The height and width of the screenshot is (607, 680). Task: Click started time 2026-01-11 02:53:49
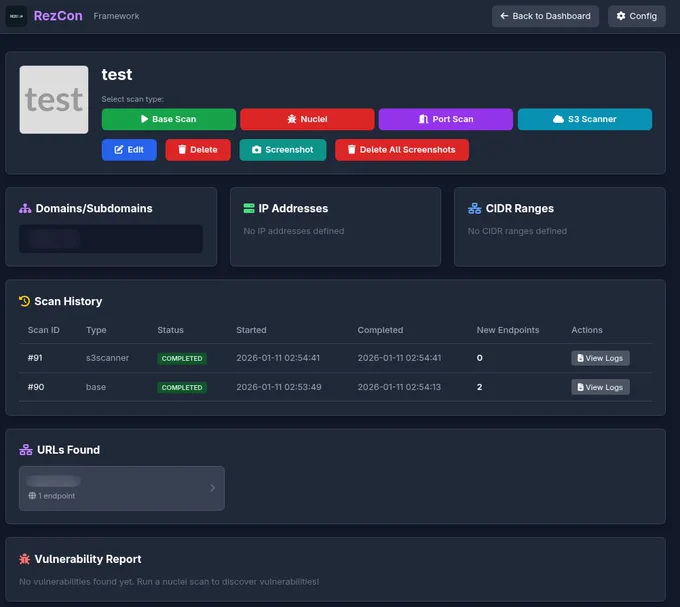tap(279, 387)
